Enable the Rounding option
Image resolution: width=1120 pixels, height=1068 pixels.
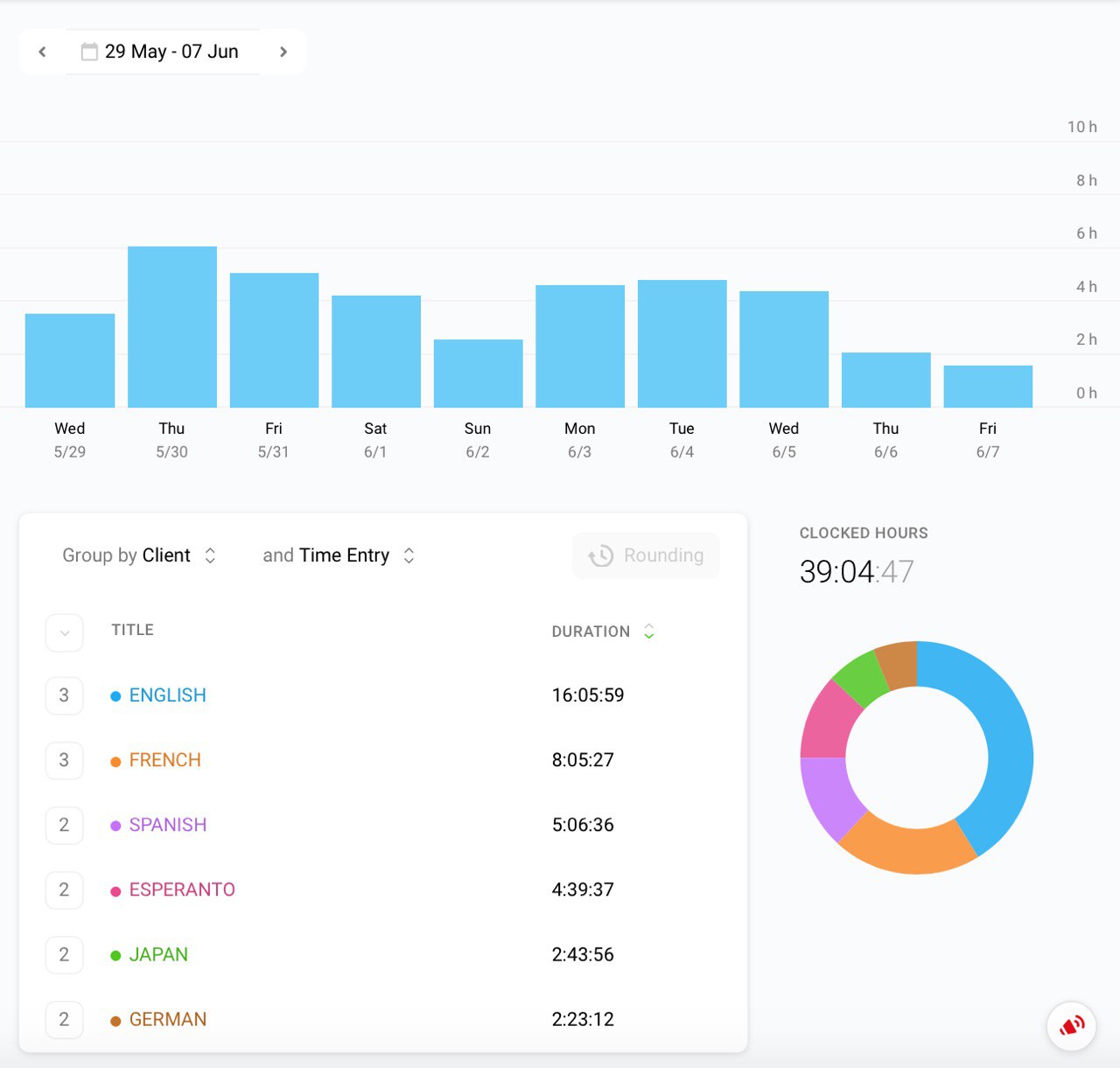coord(646,555)
